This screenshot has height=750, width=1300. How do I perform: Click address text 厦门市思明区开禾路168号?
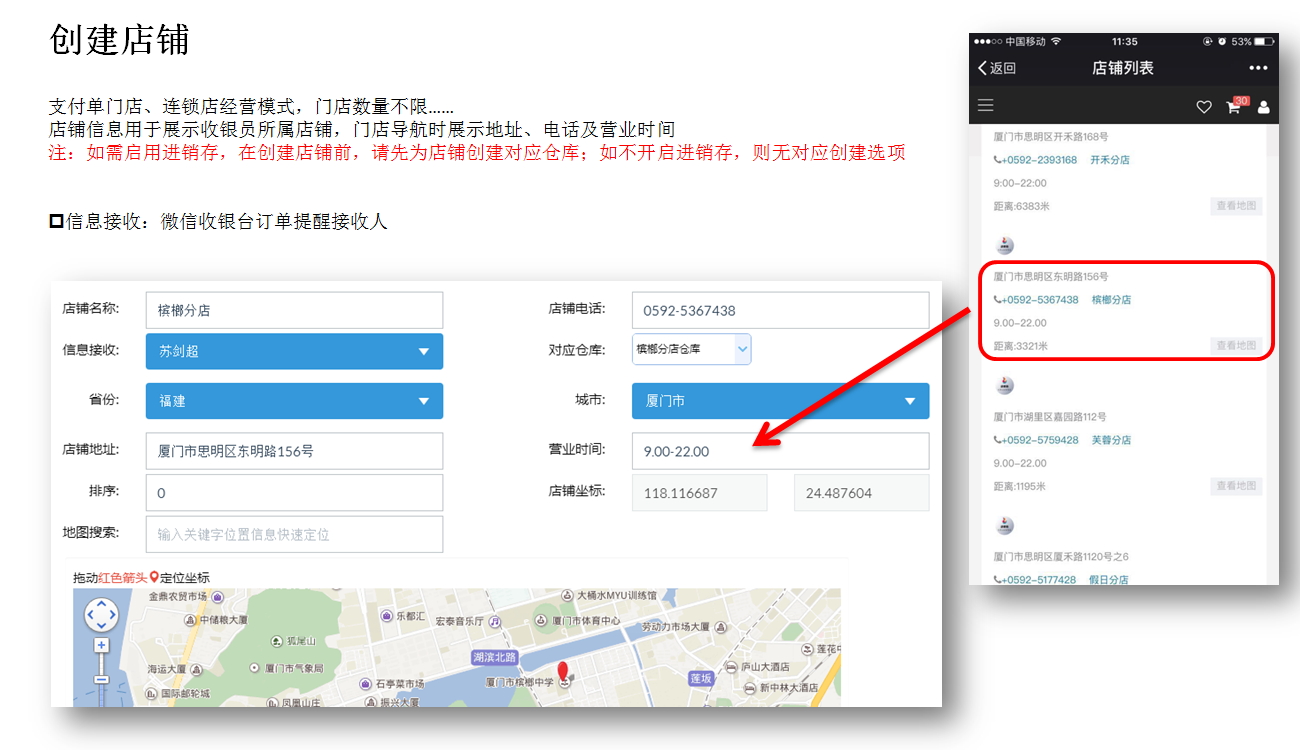tap(1050, 136)
